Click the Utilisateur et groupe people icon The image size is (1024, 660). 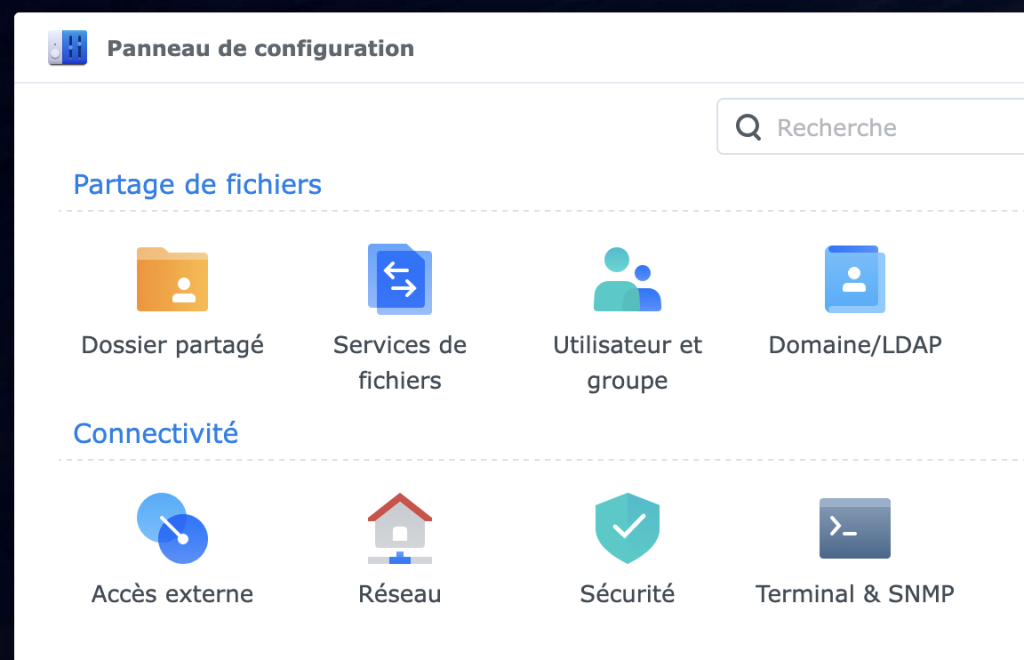pyautogui.click(x=627, y=279)
